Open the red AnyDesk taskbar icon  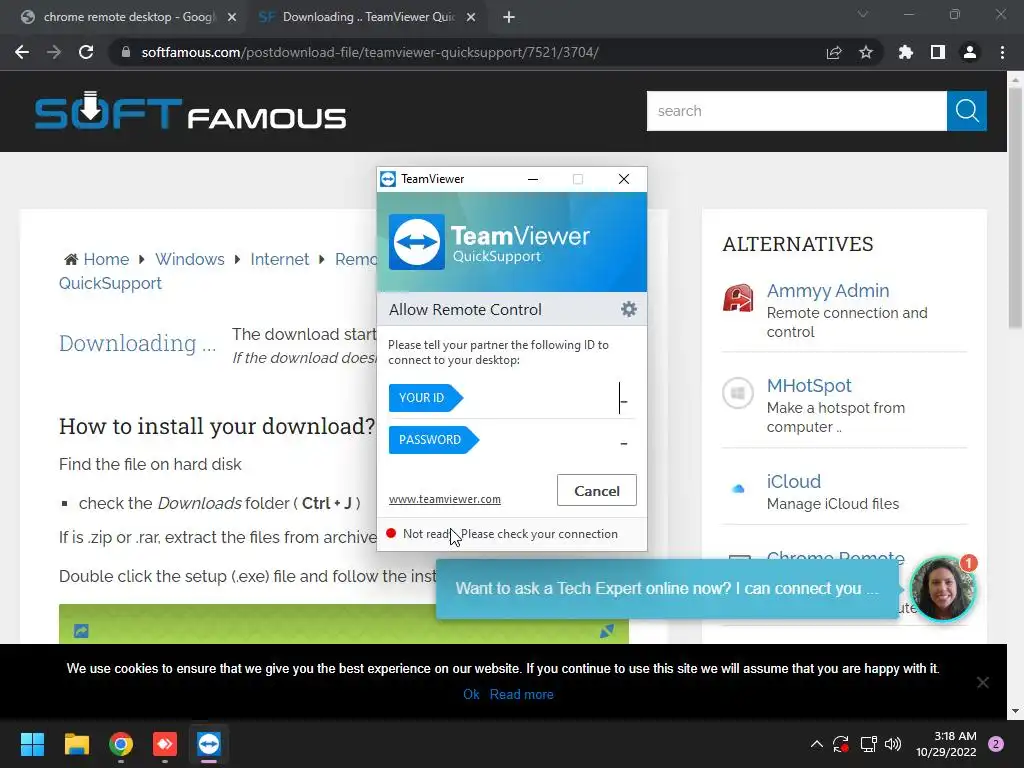(165, 744)
